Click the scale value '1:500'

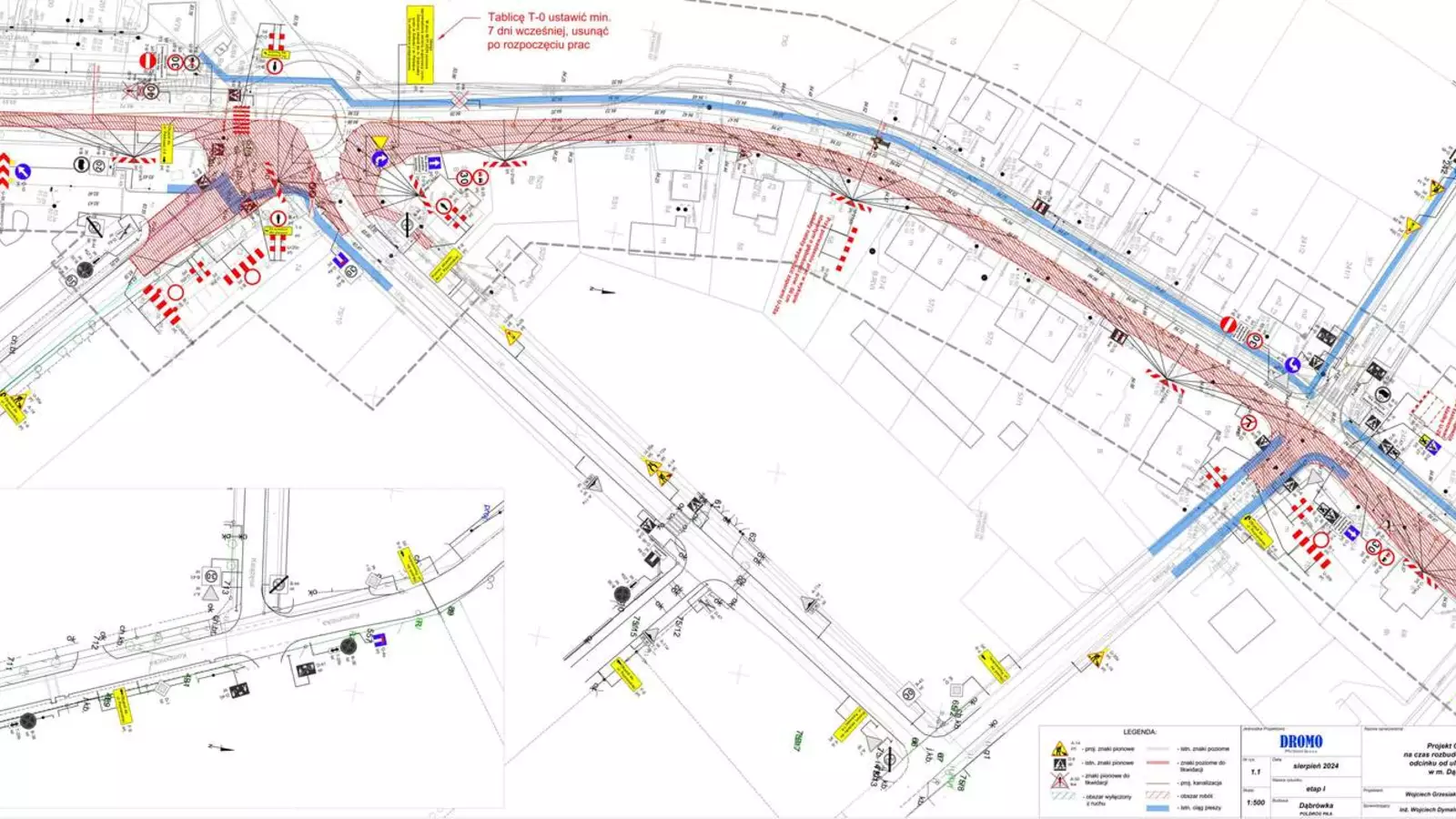click(1256, 803)
